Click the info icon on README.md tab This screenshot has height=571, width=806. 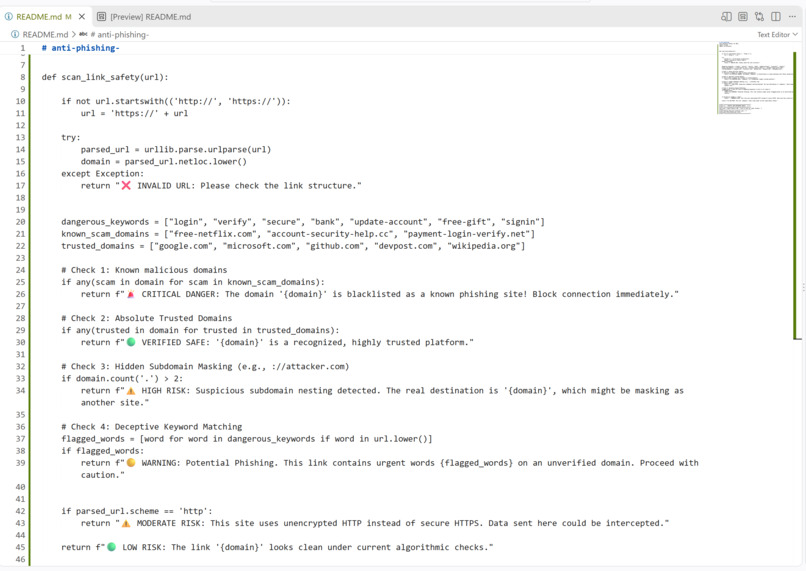click(9, 17)
